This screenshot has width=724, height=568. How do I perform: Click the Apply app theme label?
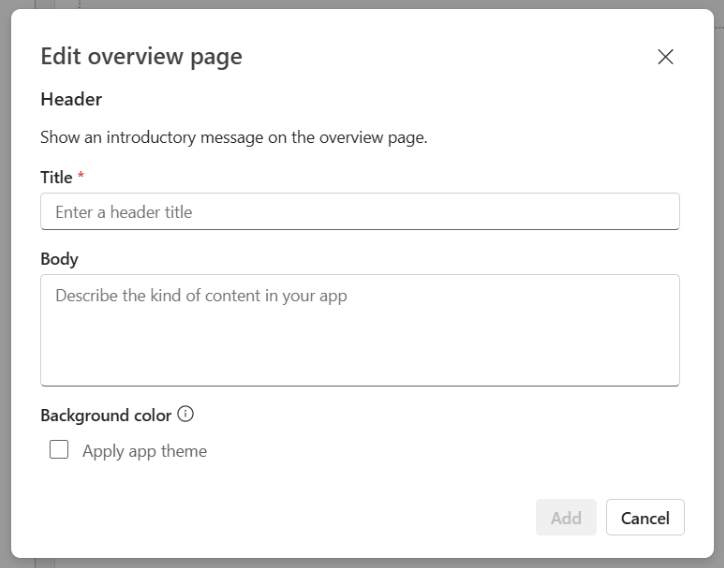click(x=145, y=451)
